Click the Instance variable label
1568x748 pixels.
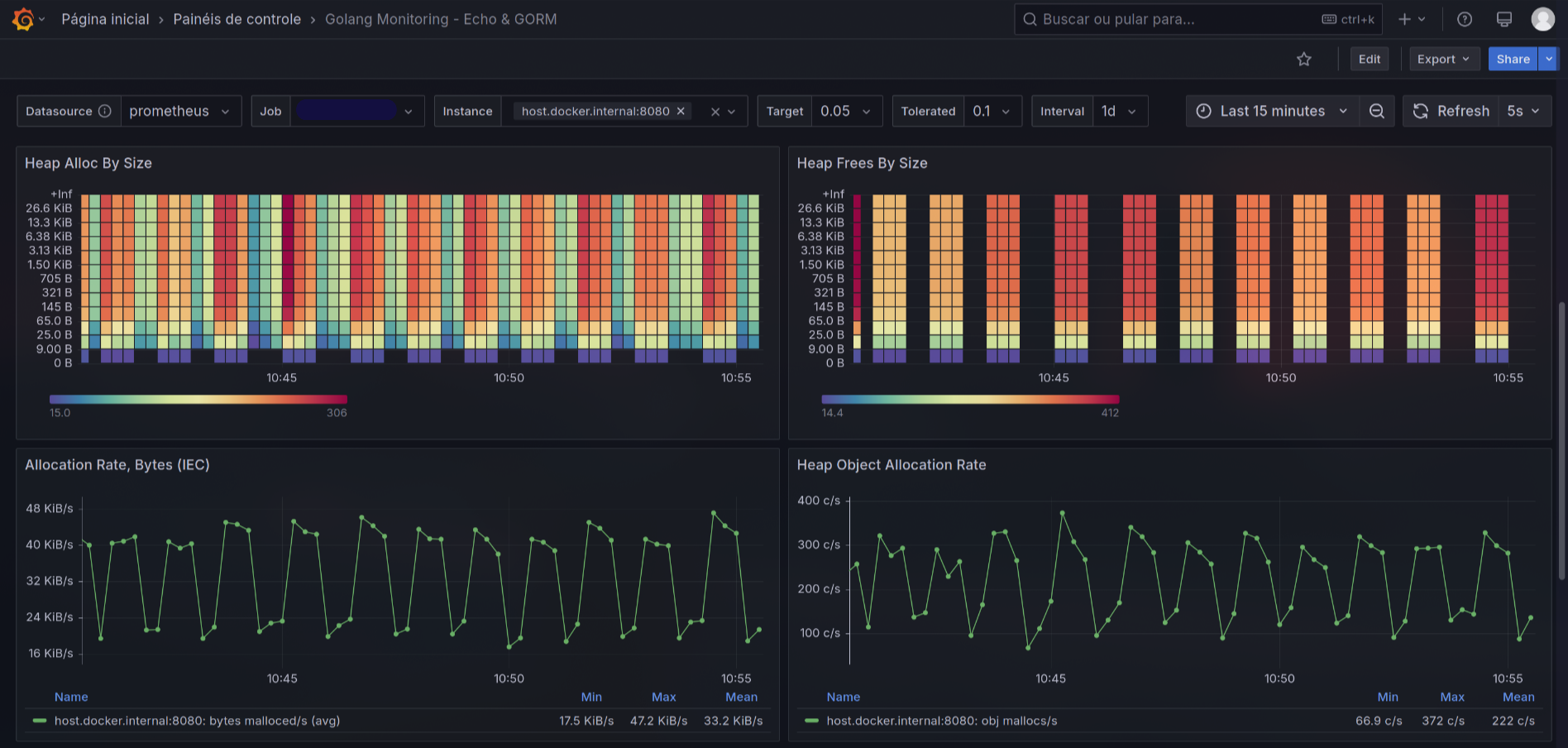point(467,111)
